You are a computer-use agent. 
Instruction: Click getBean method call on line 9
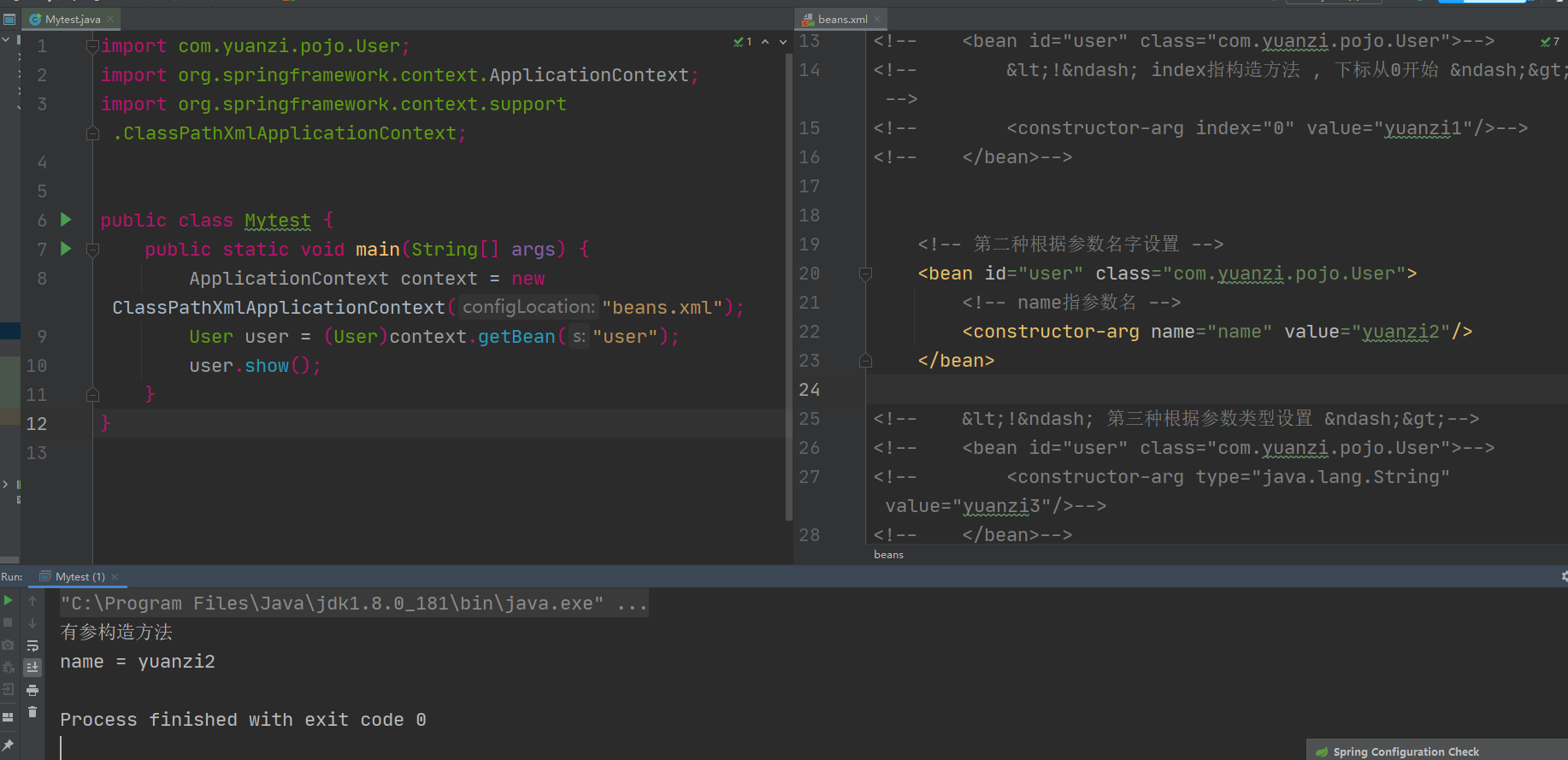516,337
